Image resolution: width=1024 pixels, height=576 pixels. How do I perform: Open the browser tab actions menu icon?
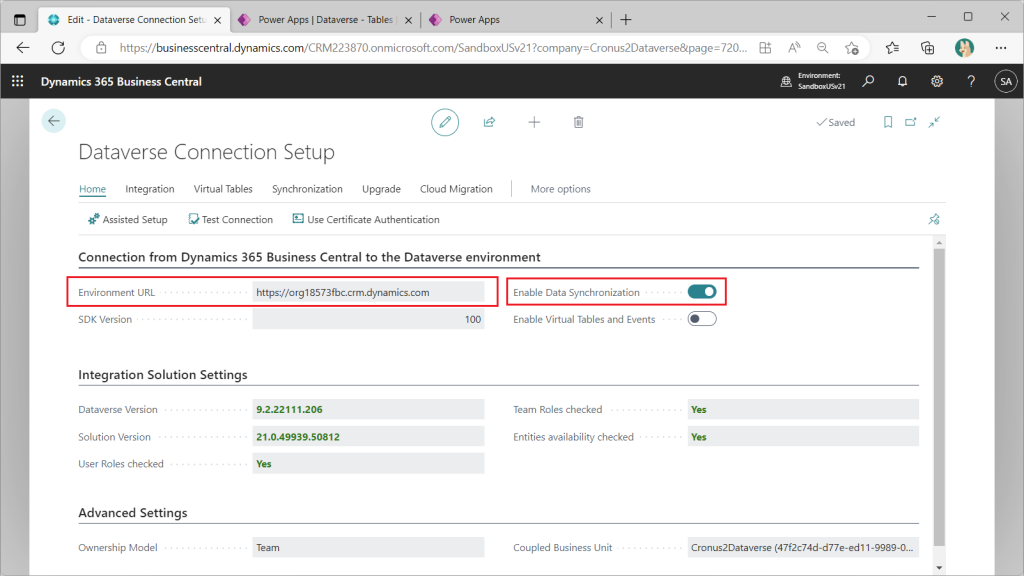click(20, 20)
